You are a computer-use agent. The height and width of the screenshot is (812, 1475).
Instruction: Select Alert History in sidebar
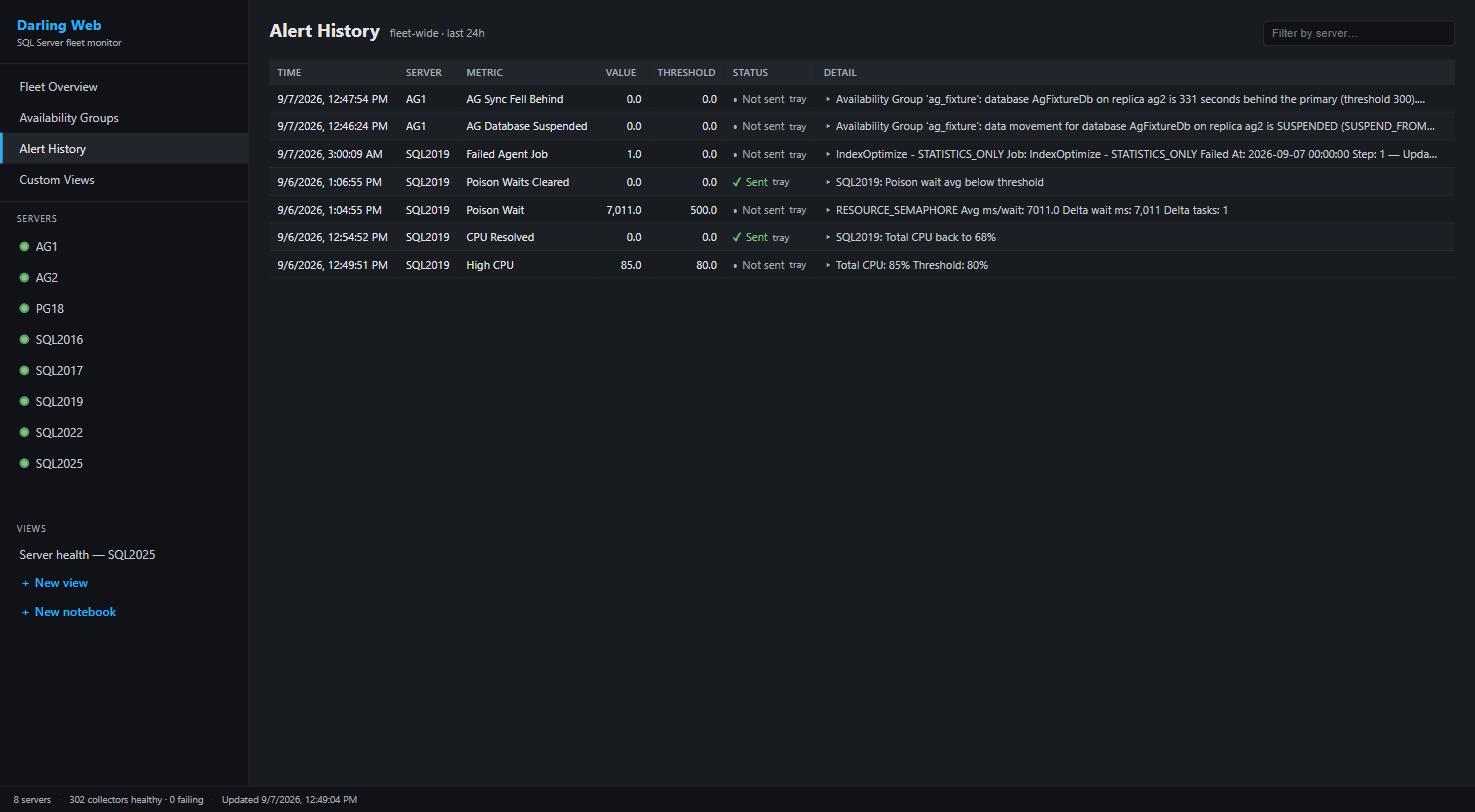pos(124,149)
